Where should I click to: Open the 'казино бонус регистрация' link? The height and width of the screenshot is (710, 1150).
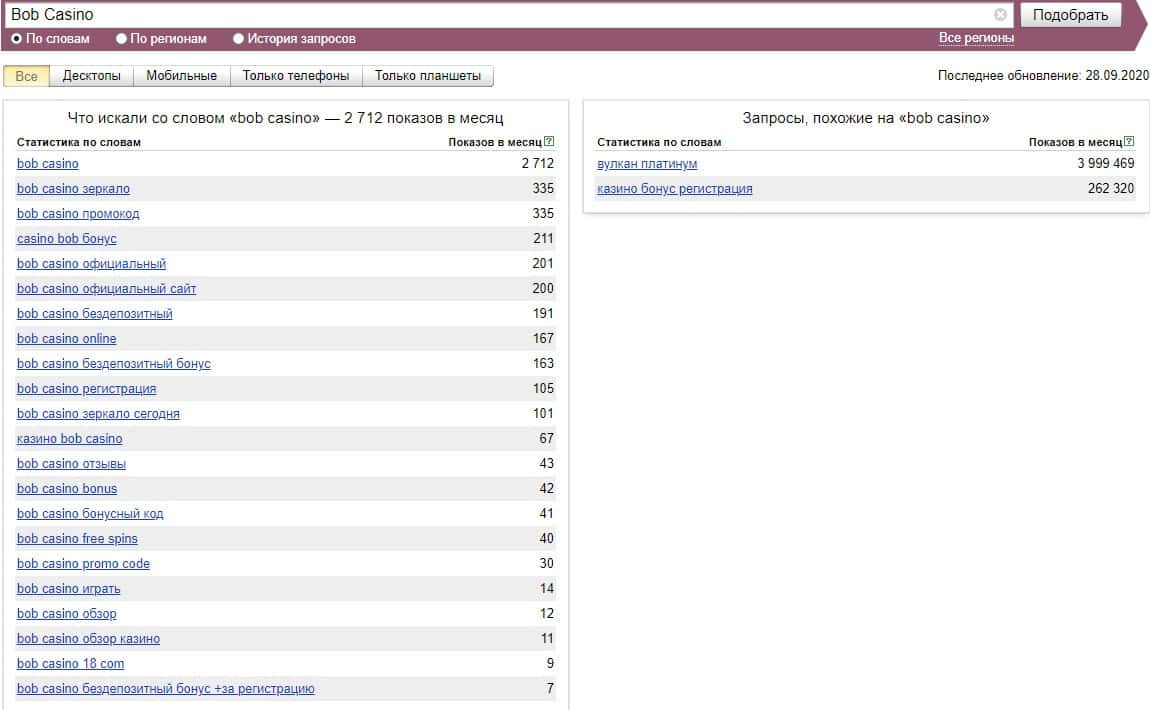674,189
